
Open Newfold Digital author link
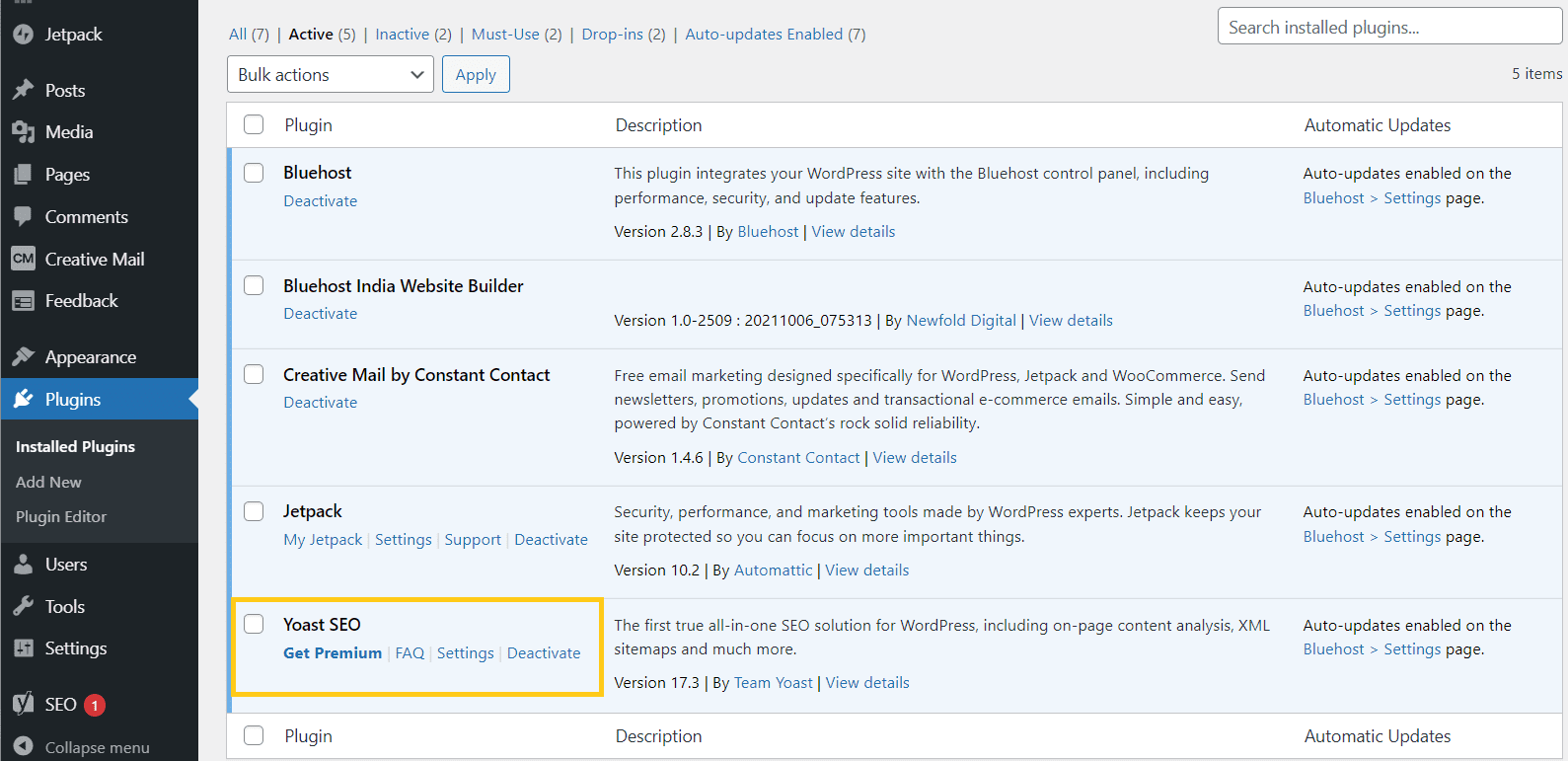(x=961, y=320)
